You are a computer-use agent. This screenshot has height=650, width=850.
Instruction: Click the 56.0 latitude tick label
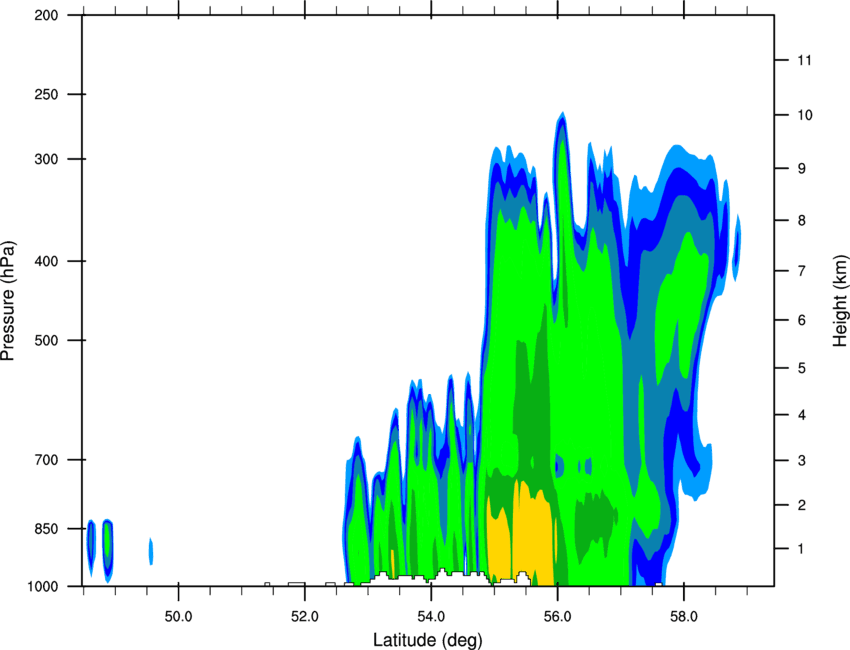557,617
